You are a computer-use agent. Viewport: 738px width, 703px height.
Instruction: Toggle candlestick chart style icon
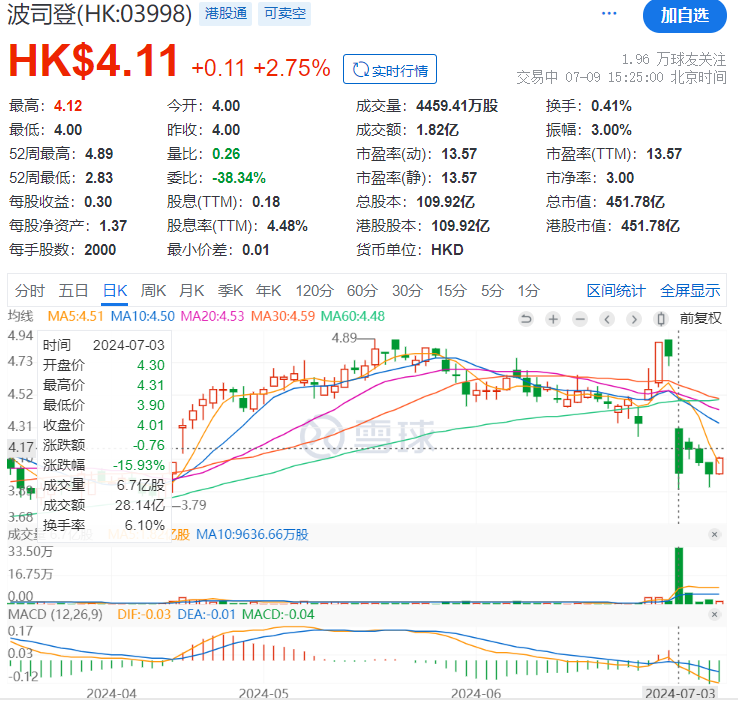click(x=659, y=319)
